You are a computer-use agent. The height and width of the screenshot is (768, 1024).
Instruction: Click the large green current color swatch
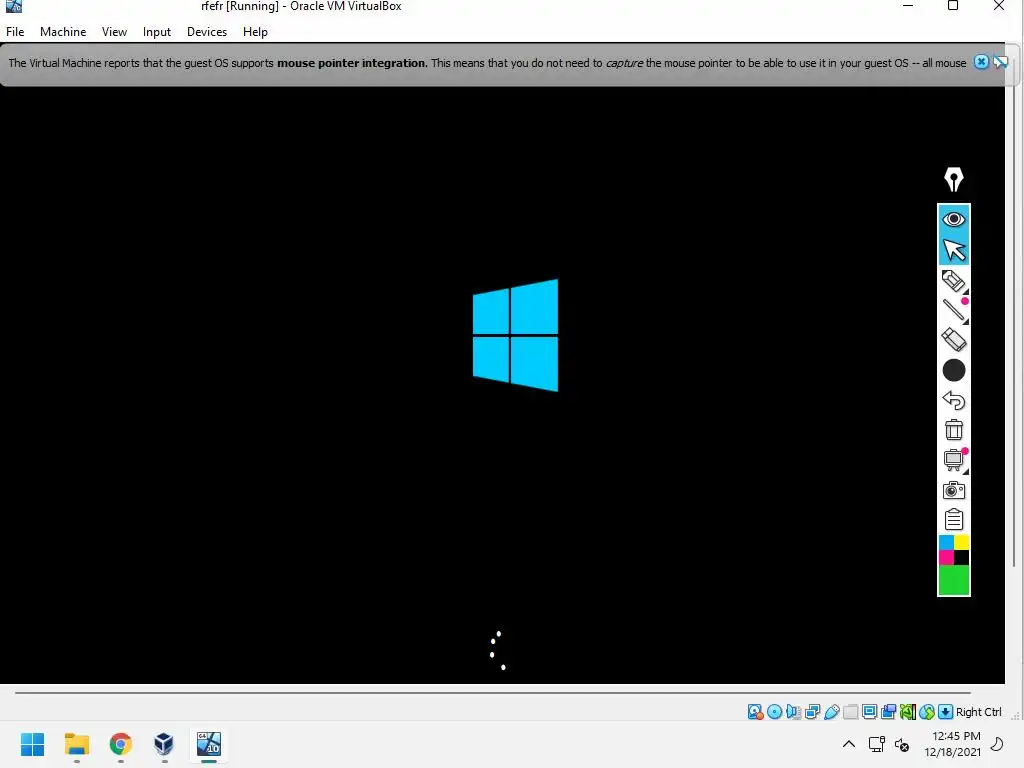tap(953, 580)
